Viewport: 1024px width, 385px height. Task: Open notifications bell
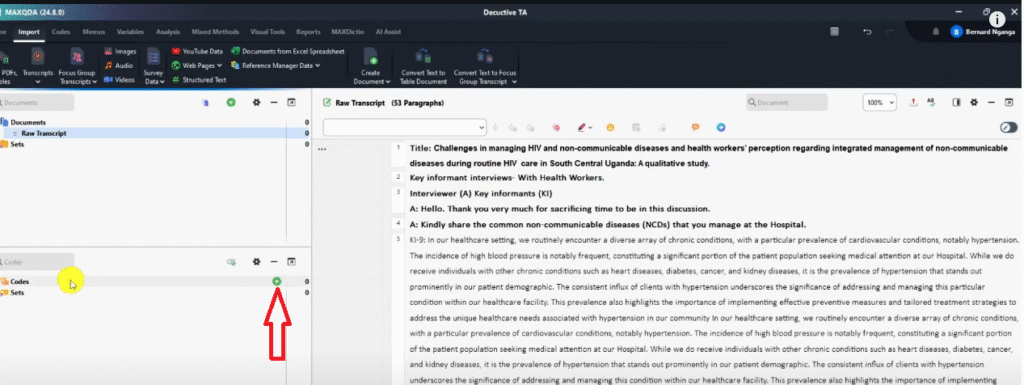tap(936, 31)
